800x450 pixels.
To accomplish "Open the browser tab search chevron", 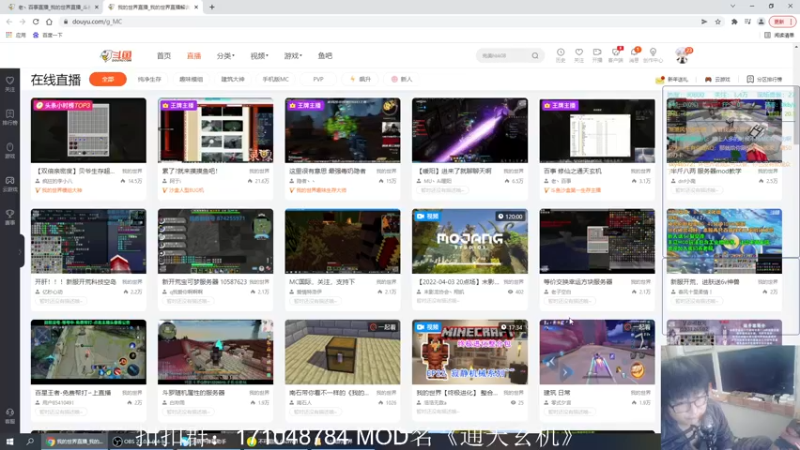I will [733, 6].
